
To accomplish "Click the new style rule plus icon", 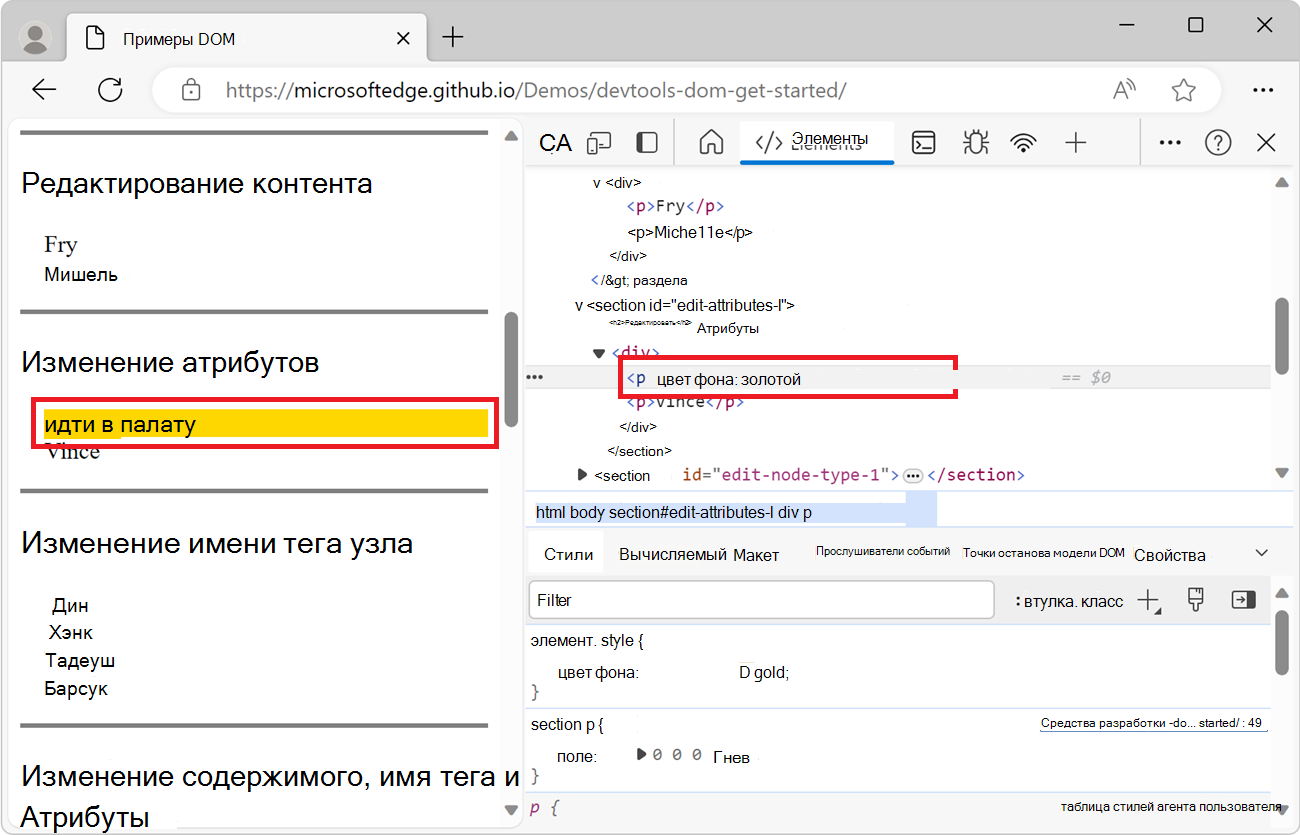I will pyautogui.click(x=1146, y=600).
